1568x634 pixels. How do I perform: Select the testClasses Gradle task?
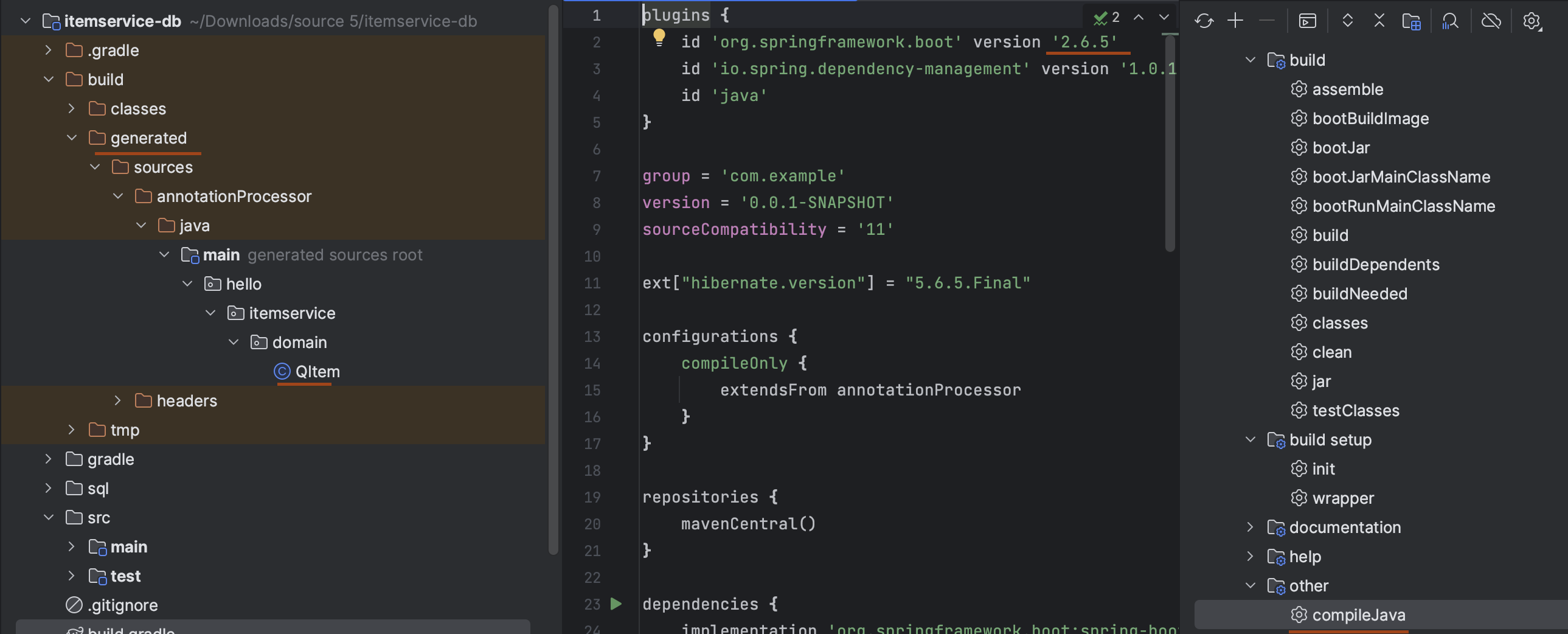1345,411
